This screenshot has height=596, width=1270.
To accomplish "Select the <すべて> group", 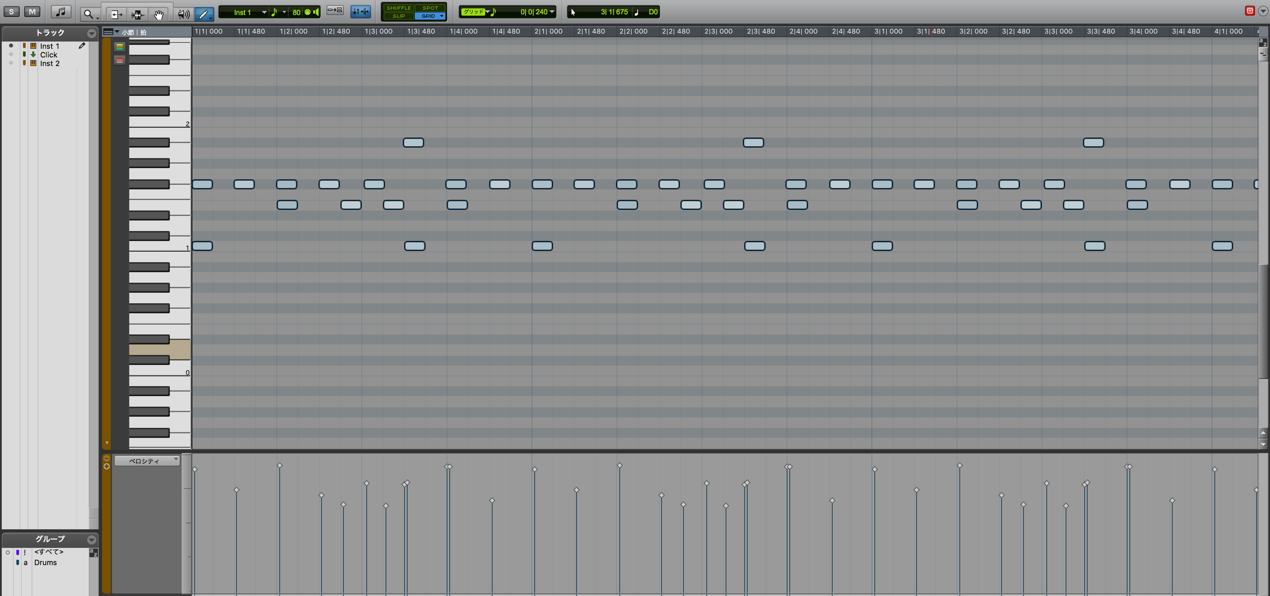I will point(49,552).
